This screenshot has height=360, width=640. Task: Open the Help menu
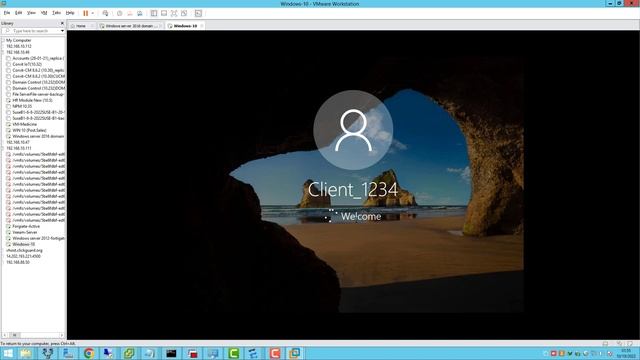[70, 13]
